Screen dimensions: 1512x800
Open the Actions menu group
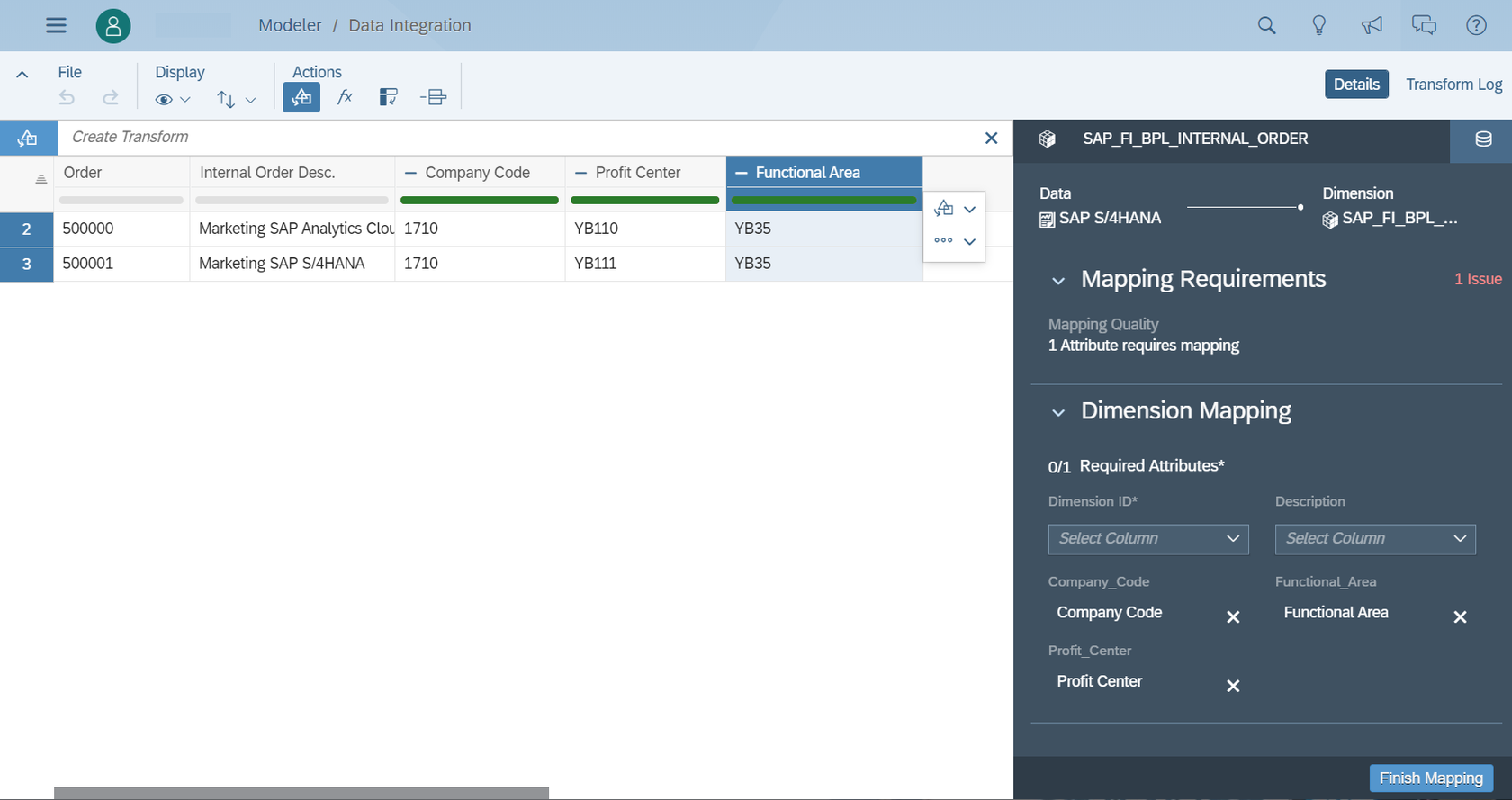click(317, 72)
